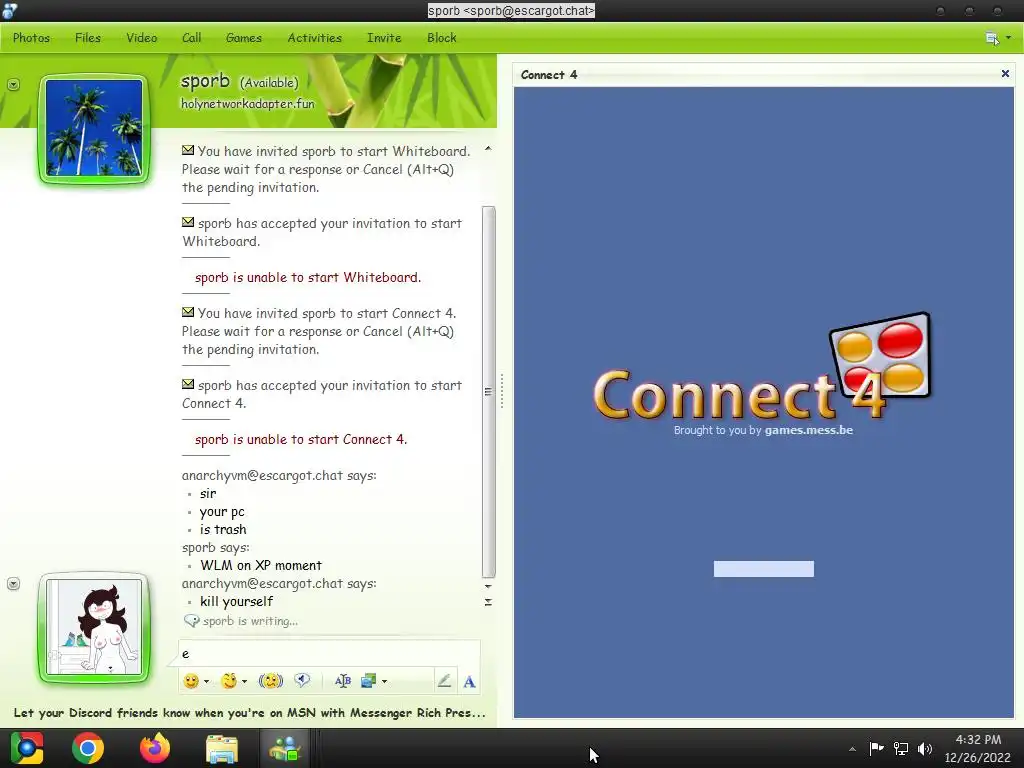
Task: Click your own display picture thumbnail
Action: [x=94, y=627]
